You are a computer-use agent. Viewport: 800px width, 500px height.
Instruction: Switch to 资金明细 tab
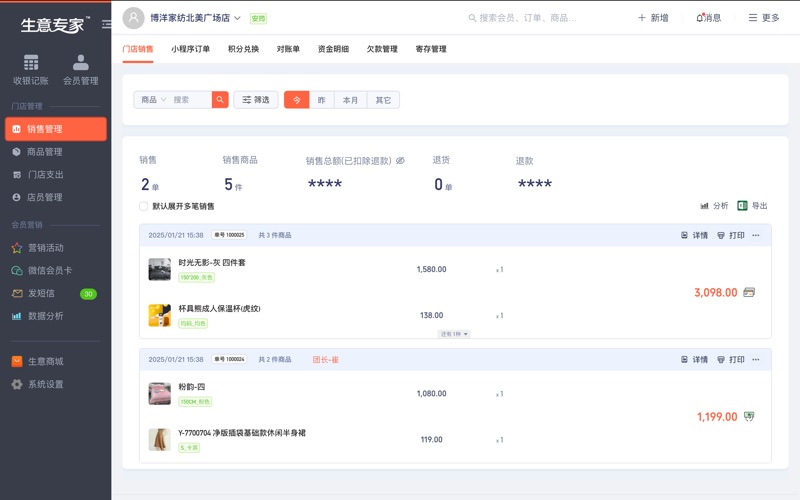333,49
